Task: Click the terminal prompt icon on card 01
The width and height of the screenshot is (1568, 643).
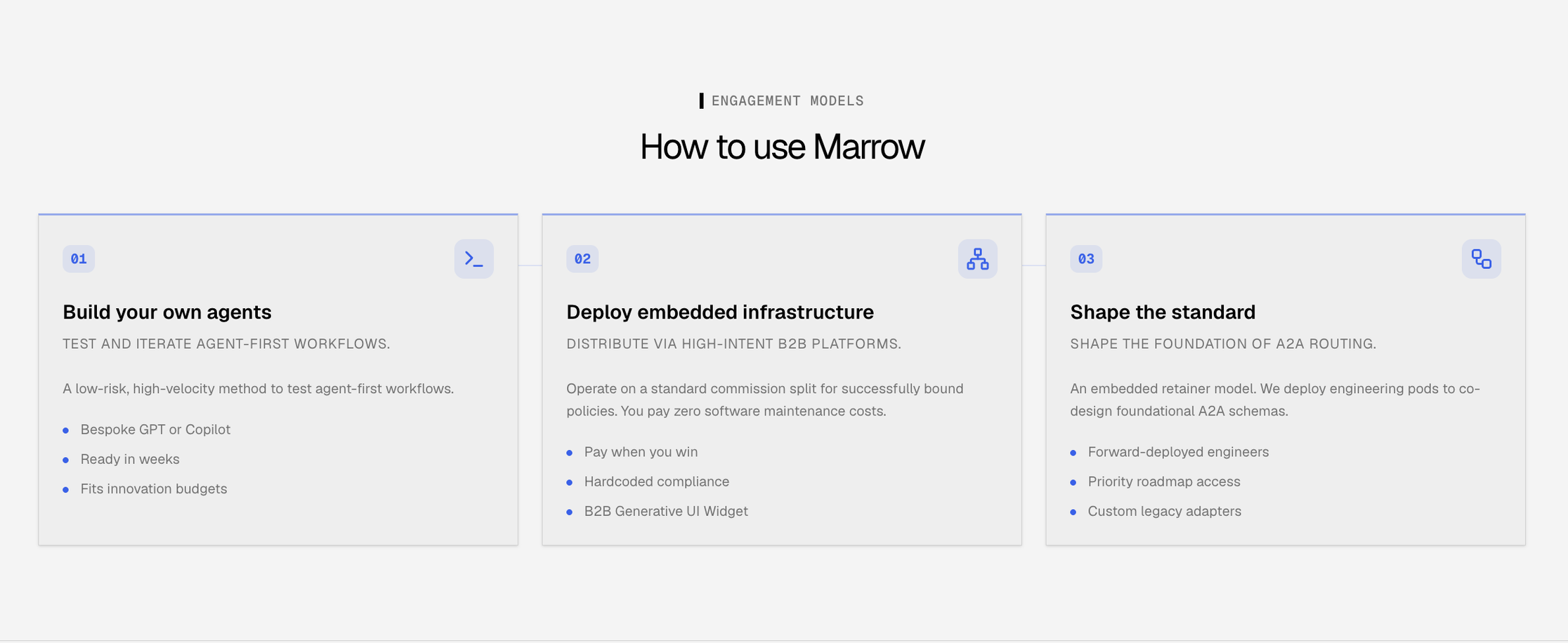Action: tap(474, 259)
